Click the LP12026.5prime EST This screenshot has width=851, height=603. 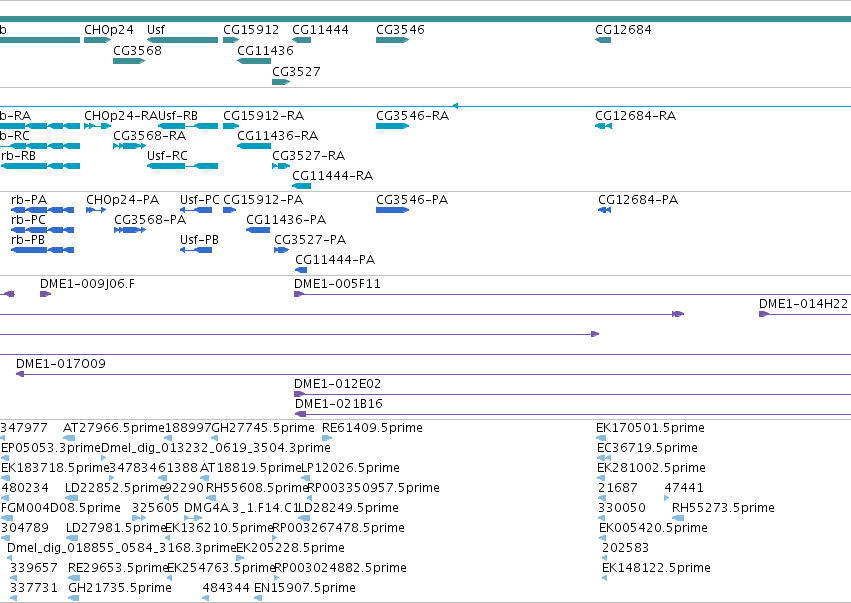tap(306, 478)
